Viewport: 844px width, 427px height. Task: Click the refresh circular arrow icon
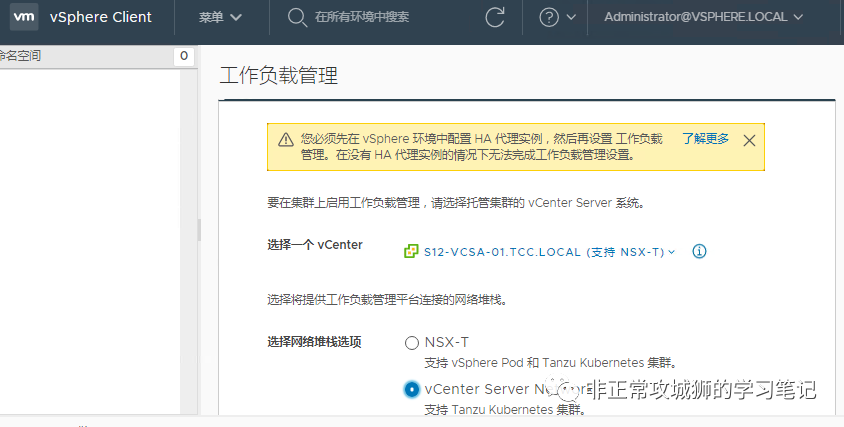pos(495,17)
